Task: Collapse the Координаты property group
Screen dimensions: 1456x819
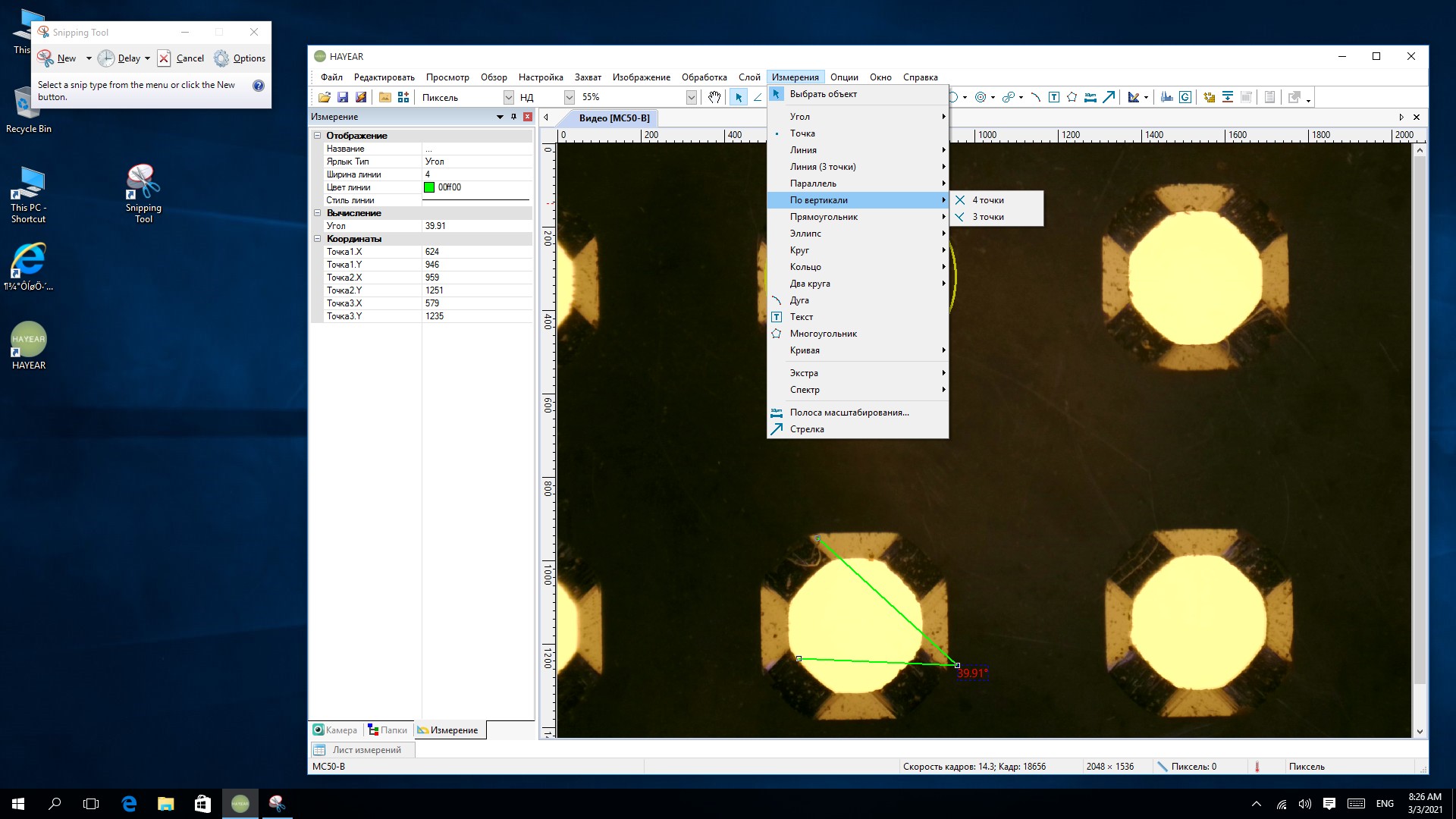Action: click(318, 239)
